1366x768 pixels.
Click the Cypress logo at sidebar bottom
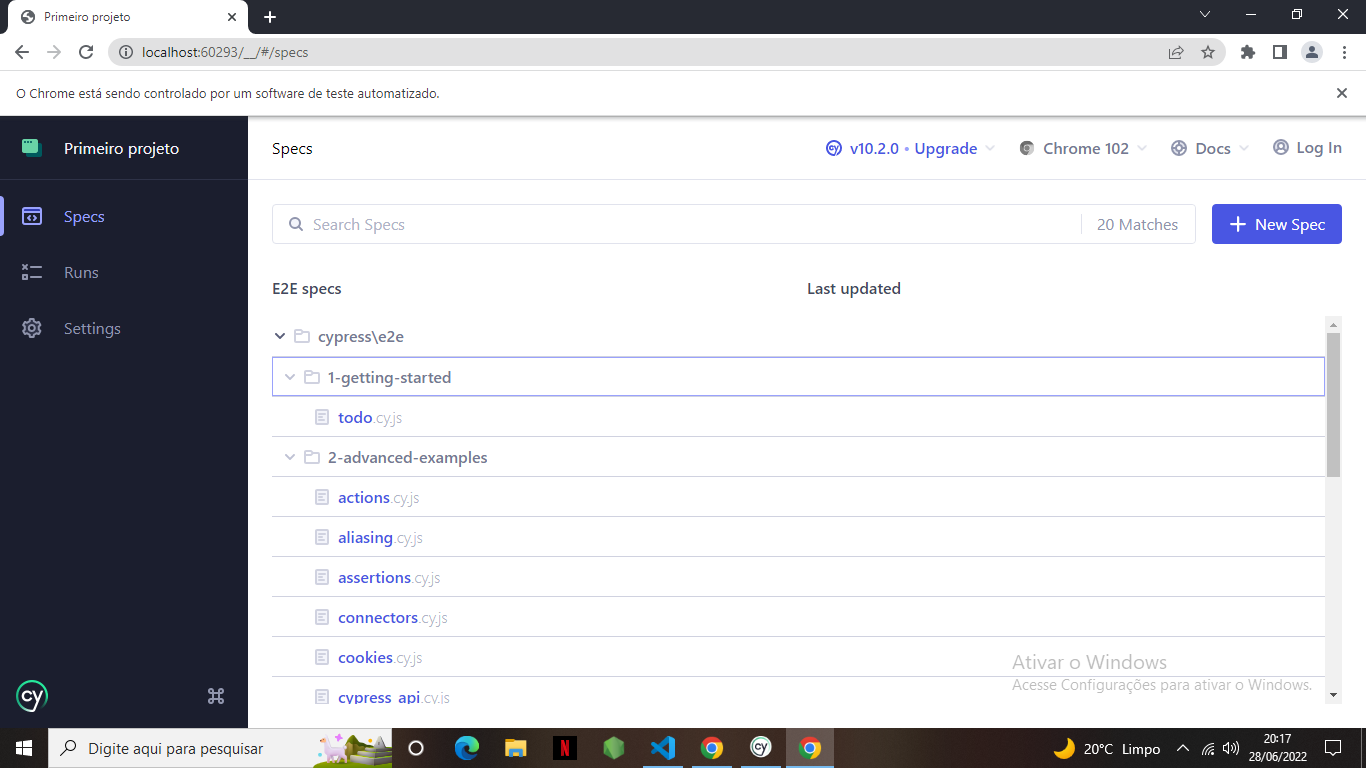[x=32, y=696]
